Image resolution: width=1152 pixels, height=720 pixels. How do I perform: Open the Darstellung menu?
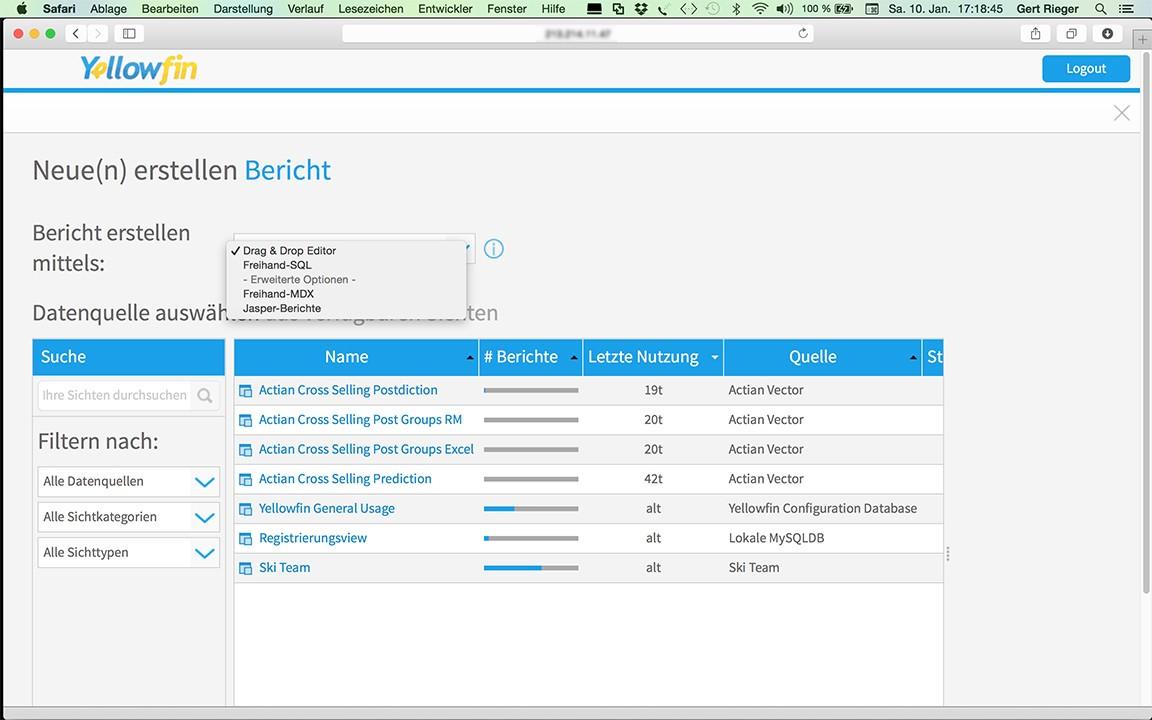coord(243,9)
